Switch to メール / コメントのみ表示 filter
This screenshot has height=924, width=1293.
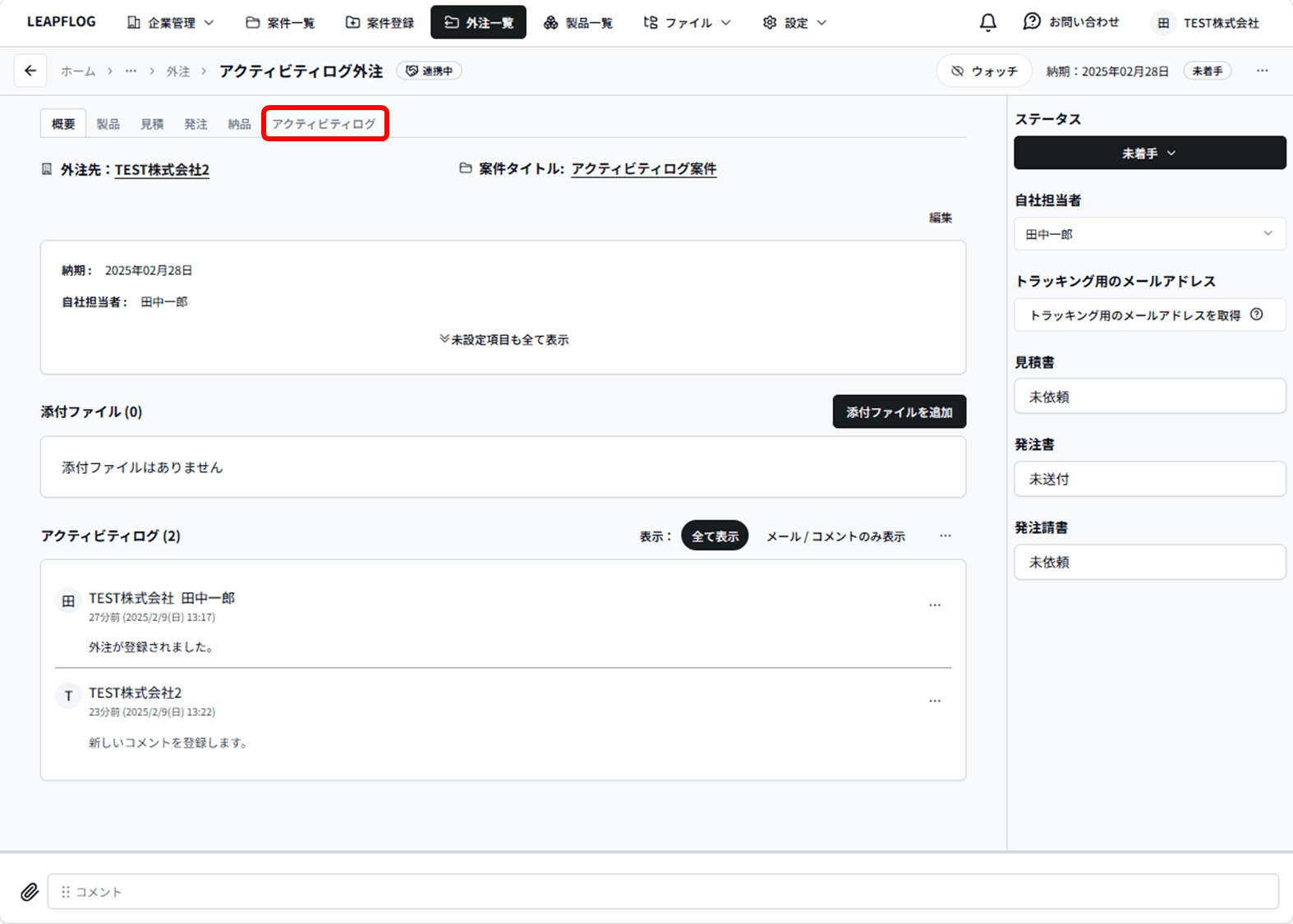(835, 536)
